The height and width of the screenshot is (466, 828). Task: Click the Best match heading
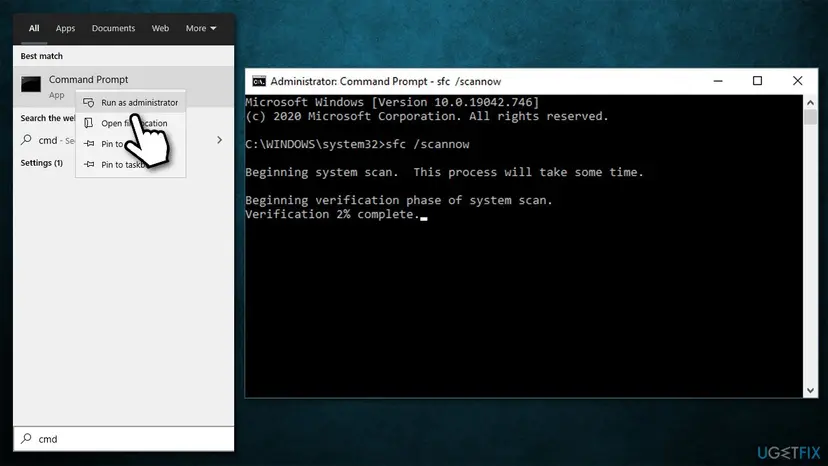pos(42,56)
